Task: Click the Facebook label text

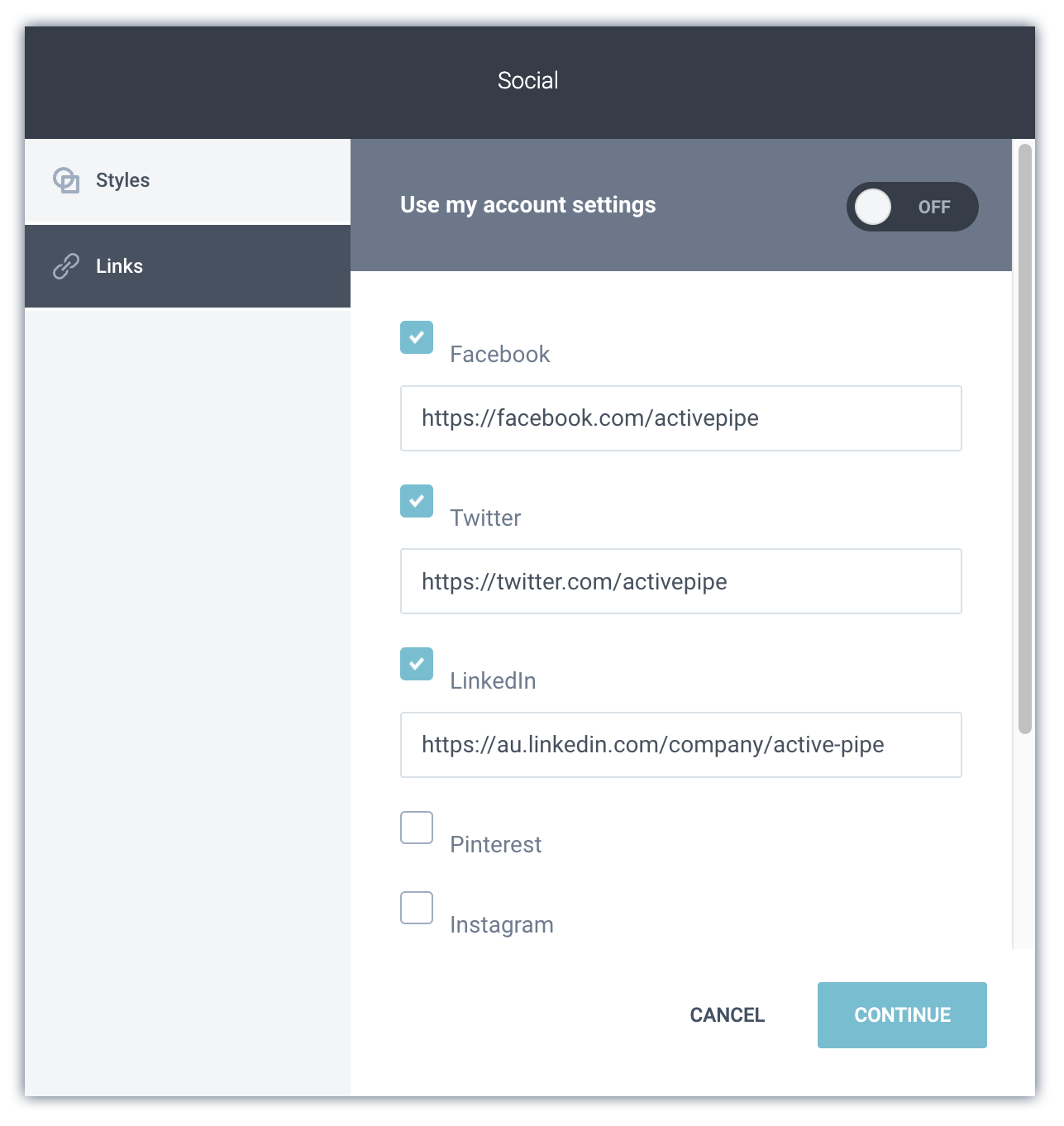Action: (x=499, y=354)
